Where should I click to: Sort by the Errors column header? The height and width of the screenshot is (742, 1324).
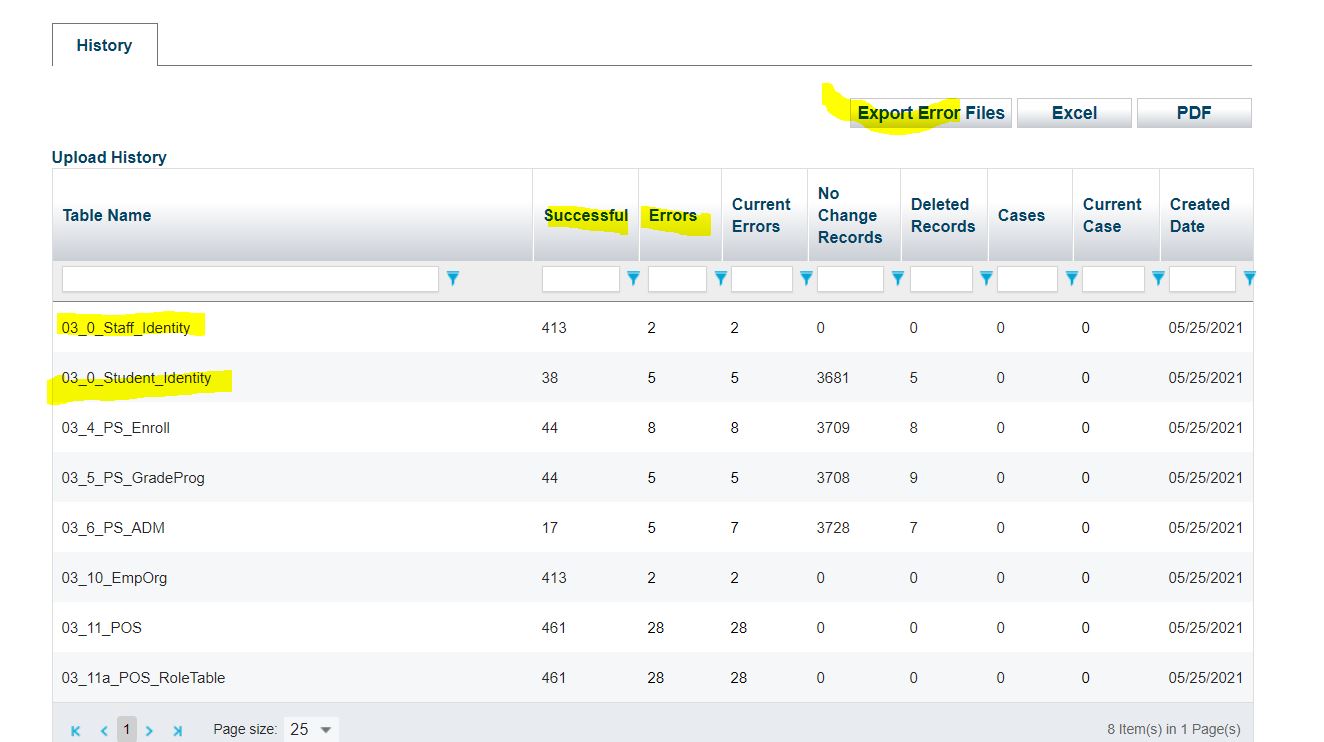click(x=673, y=215)
